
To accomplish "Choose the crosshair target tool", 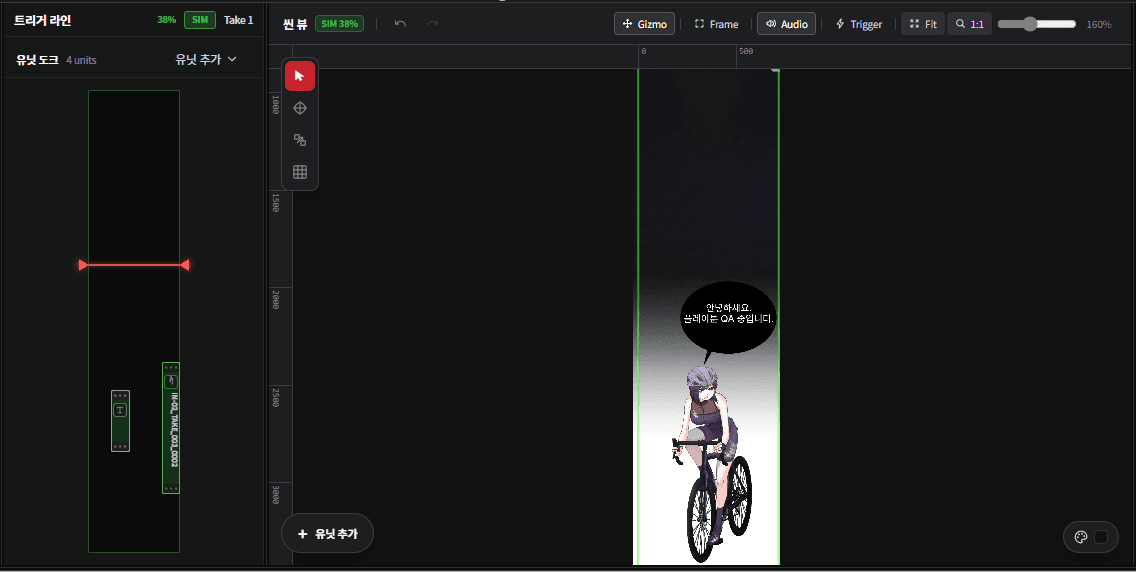I will point(299,108).
